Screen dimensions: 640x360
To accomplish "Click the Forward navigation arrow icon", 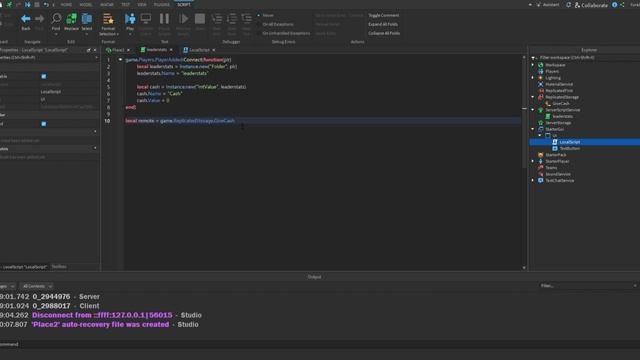I will (x=40, y=19).
